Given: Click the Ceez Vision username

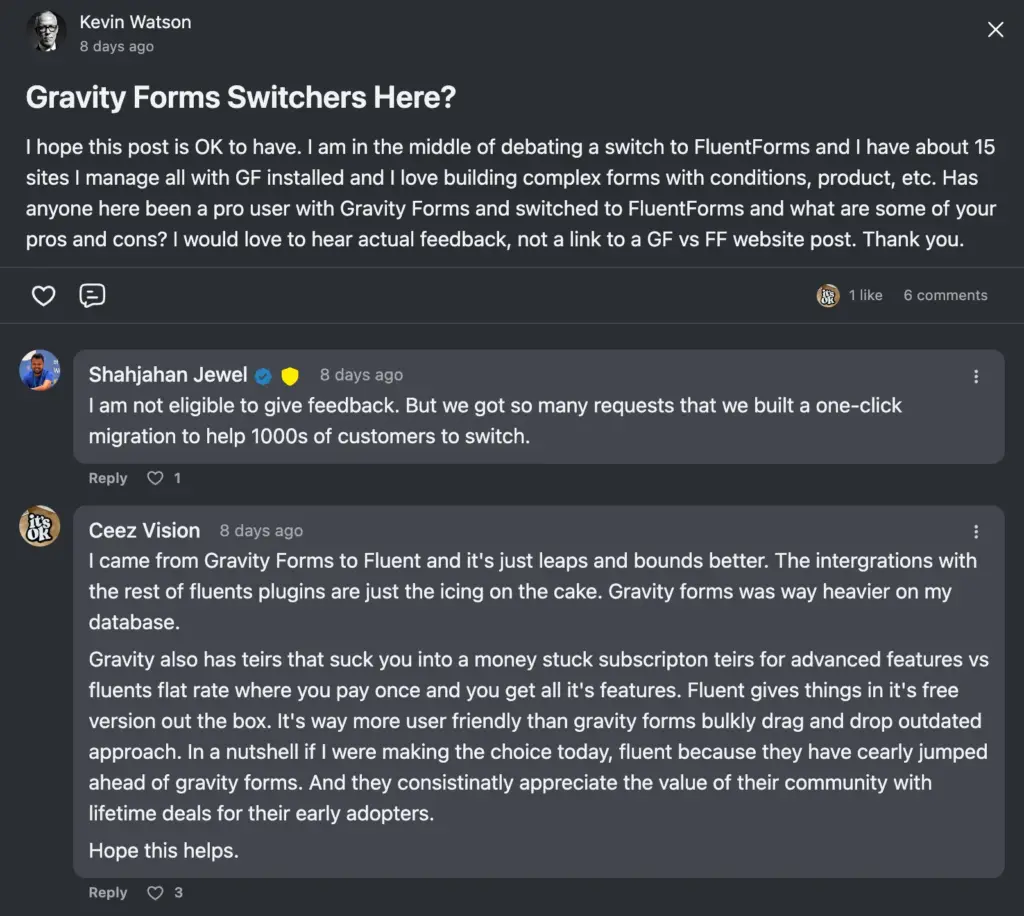Looking at the screenshot, I should [144, 530].
